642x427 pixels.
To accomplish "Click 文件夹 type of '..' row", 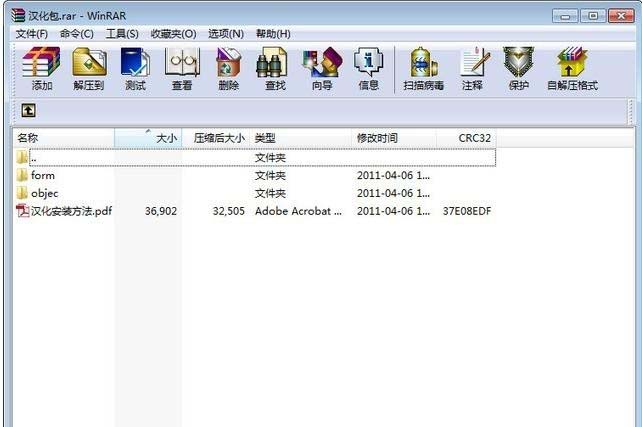I will pos(270,157).
